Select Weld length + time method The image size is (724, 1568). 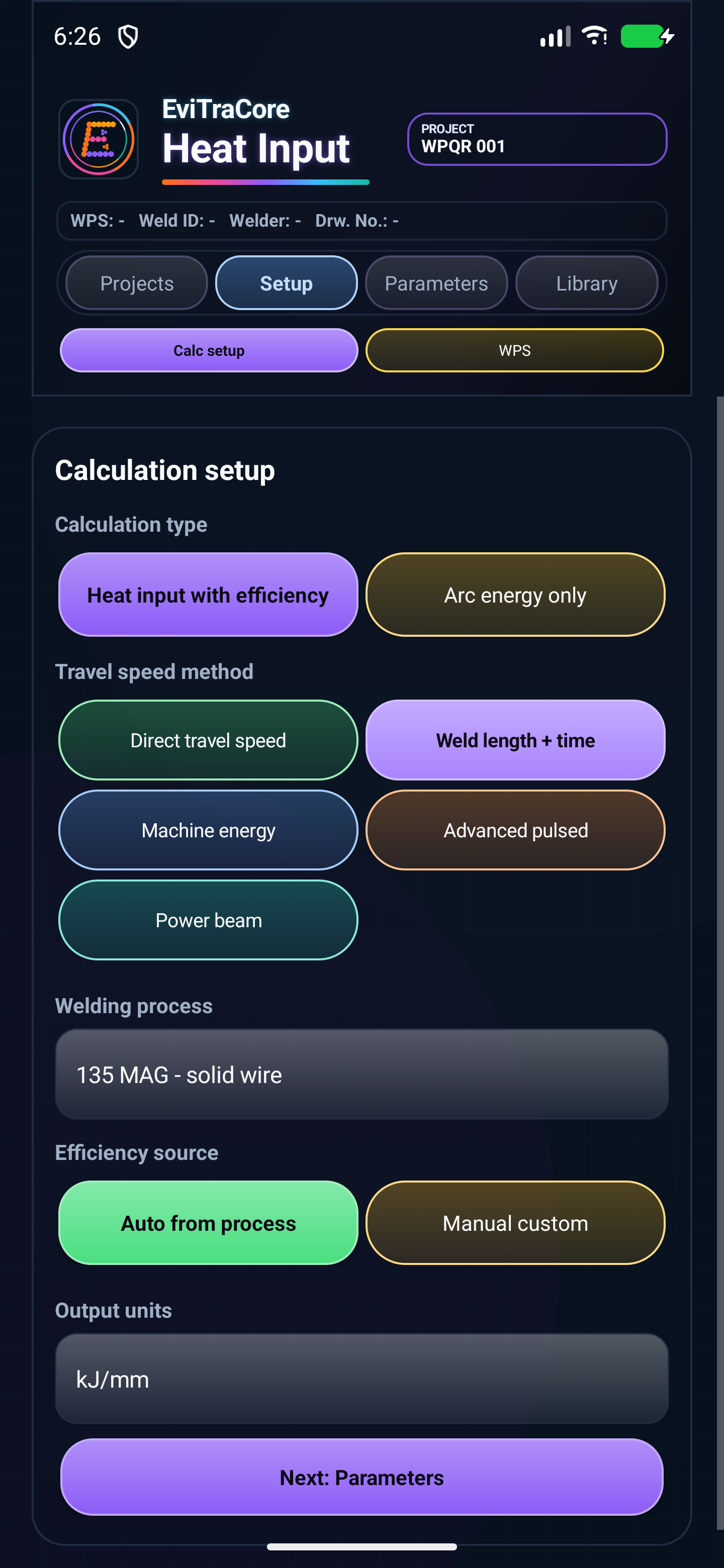point(515,740)
